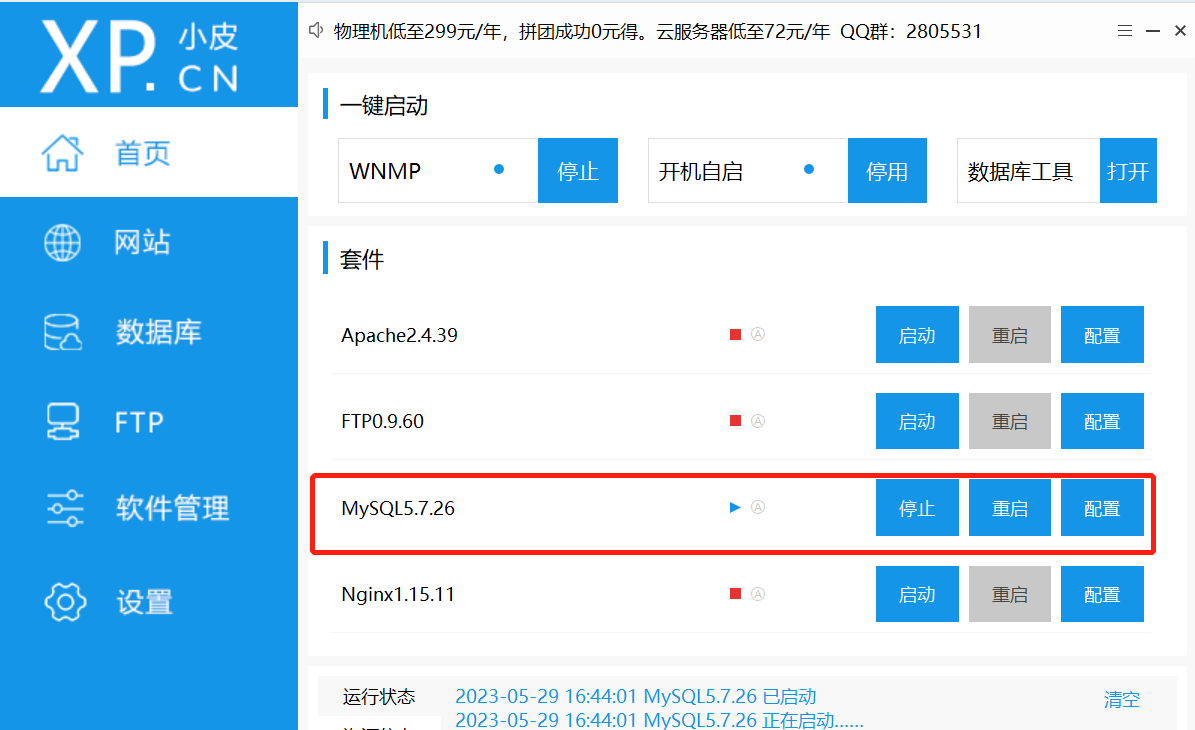
Task: Click the speaker announcement icon
Action: click(x=316, y=30)
